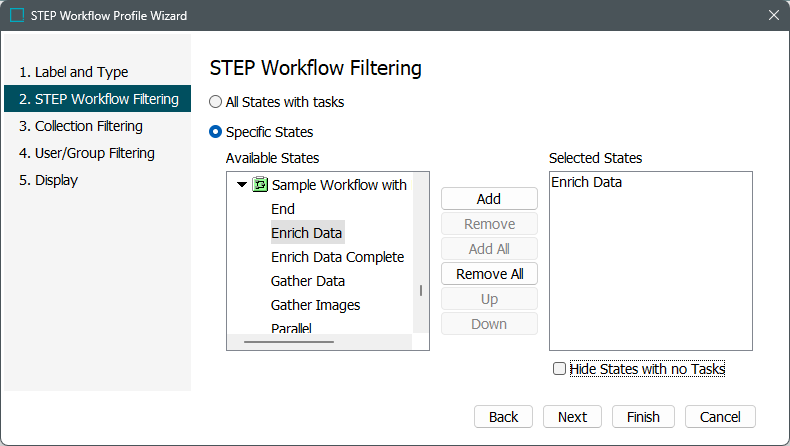Click the Sample Workflow green workflow icon
The image size is (790, 446).
click(x=260, y=185)
